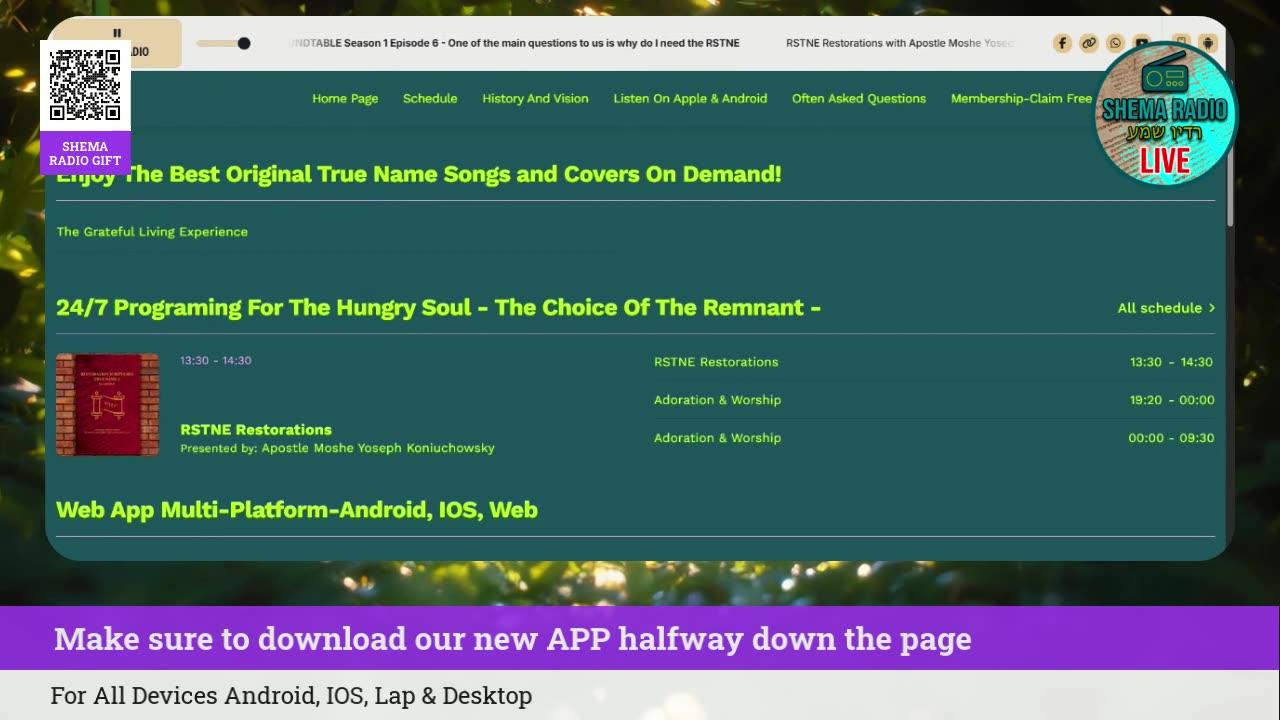Open Membership-Claim Free menu item
This screenshot has height=720, width=1280.
(1021, 98)
